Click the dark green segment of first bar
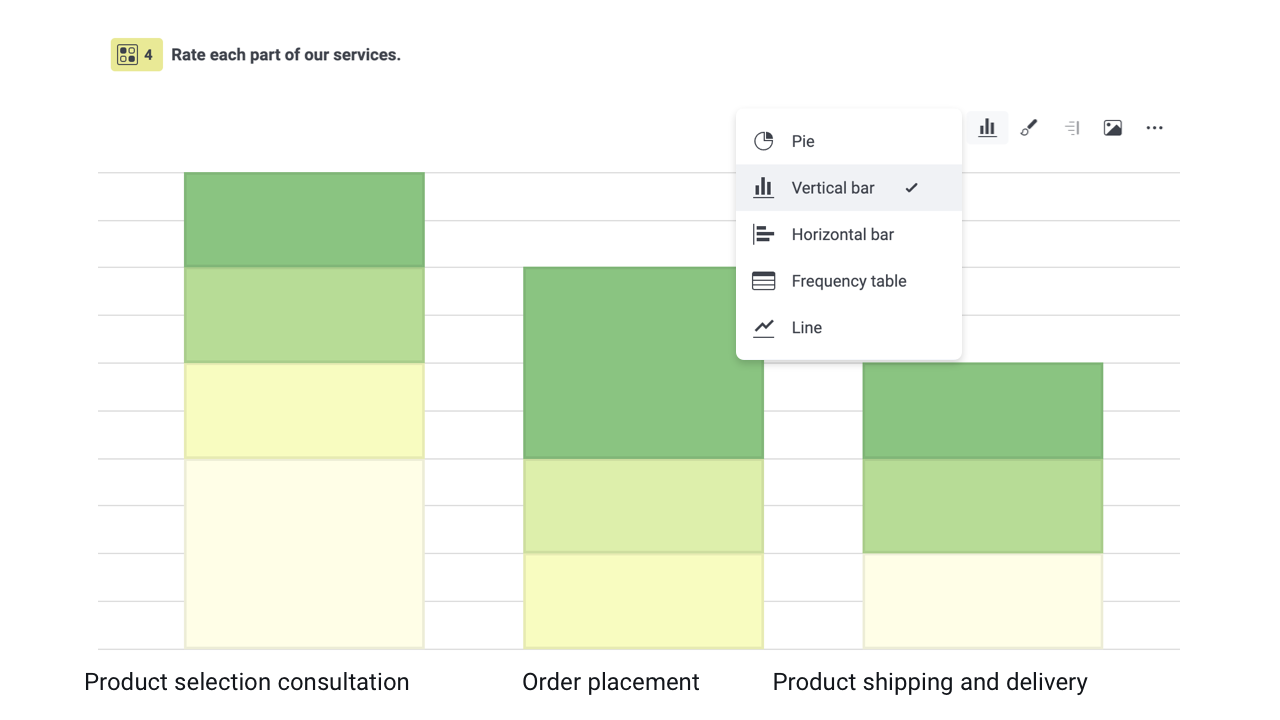The height and width of the screenshot is (720, 1280). 304,218
